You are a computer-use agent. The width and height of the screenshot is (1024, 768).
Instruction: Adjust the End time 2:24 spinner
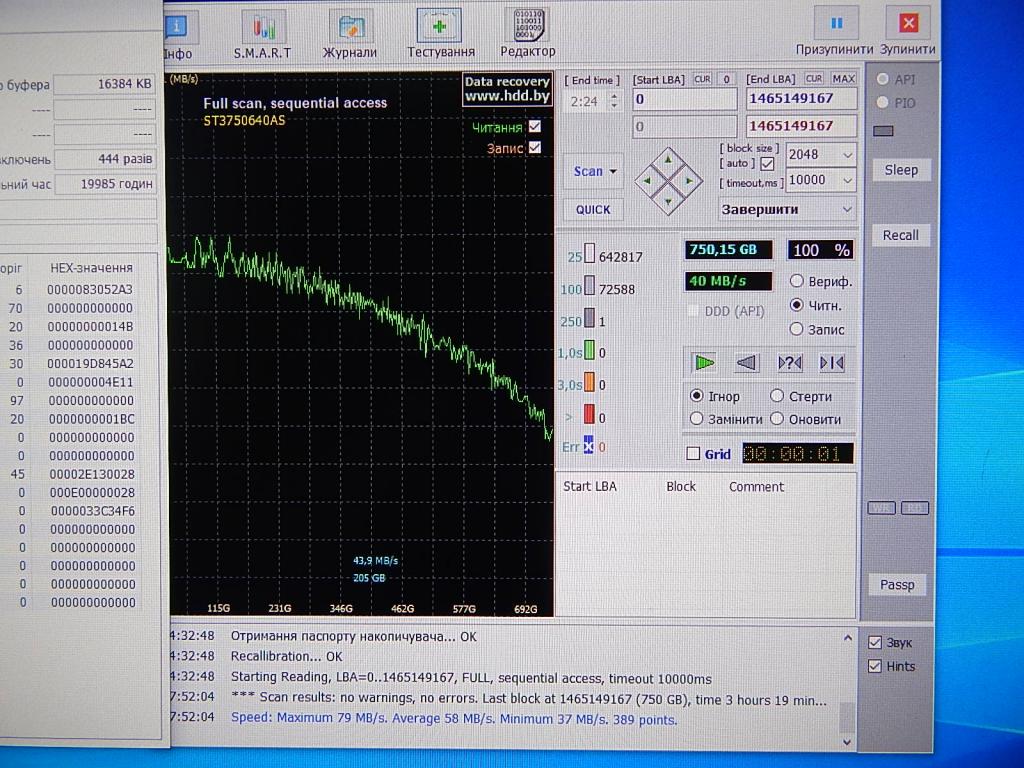(x=614, y=101)
